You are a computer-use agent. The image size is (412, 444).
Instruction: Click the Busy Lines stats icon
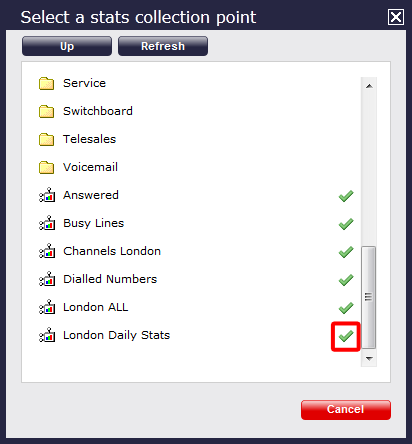tap(47, 223)
